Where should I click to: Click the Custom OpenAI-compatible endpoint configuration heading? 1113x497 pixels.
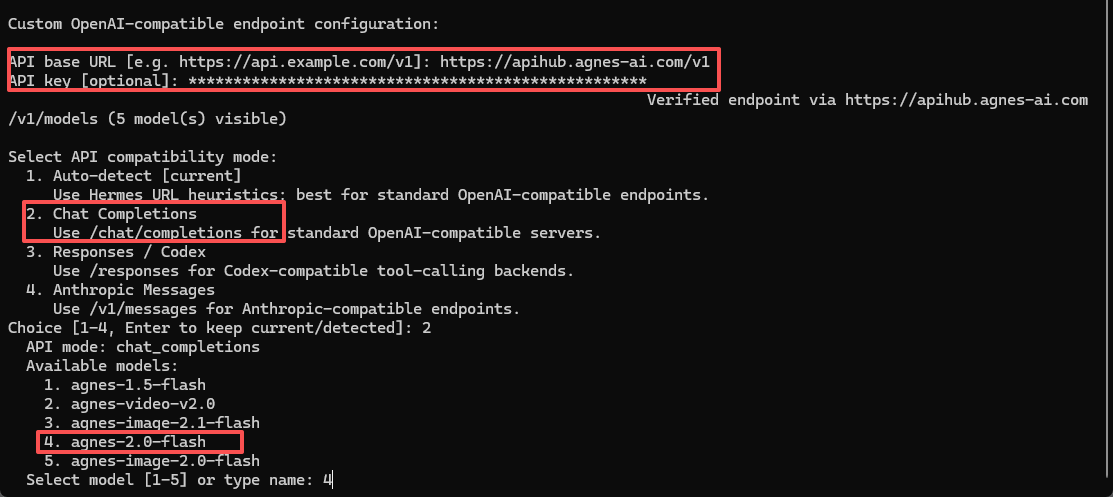224,23
